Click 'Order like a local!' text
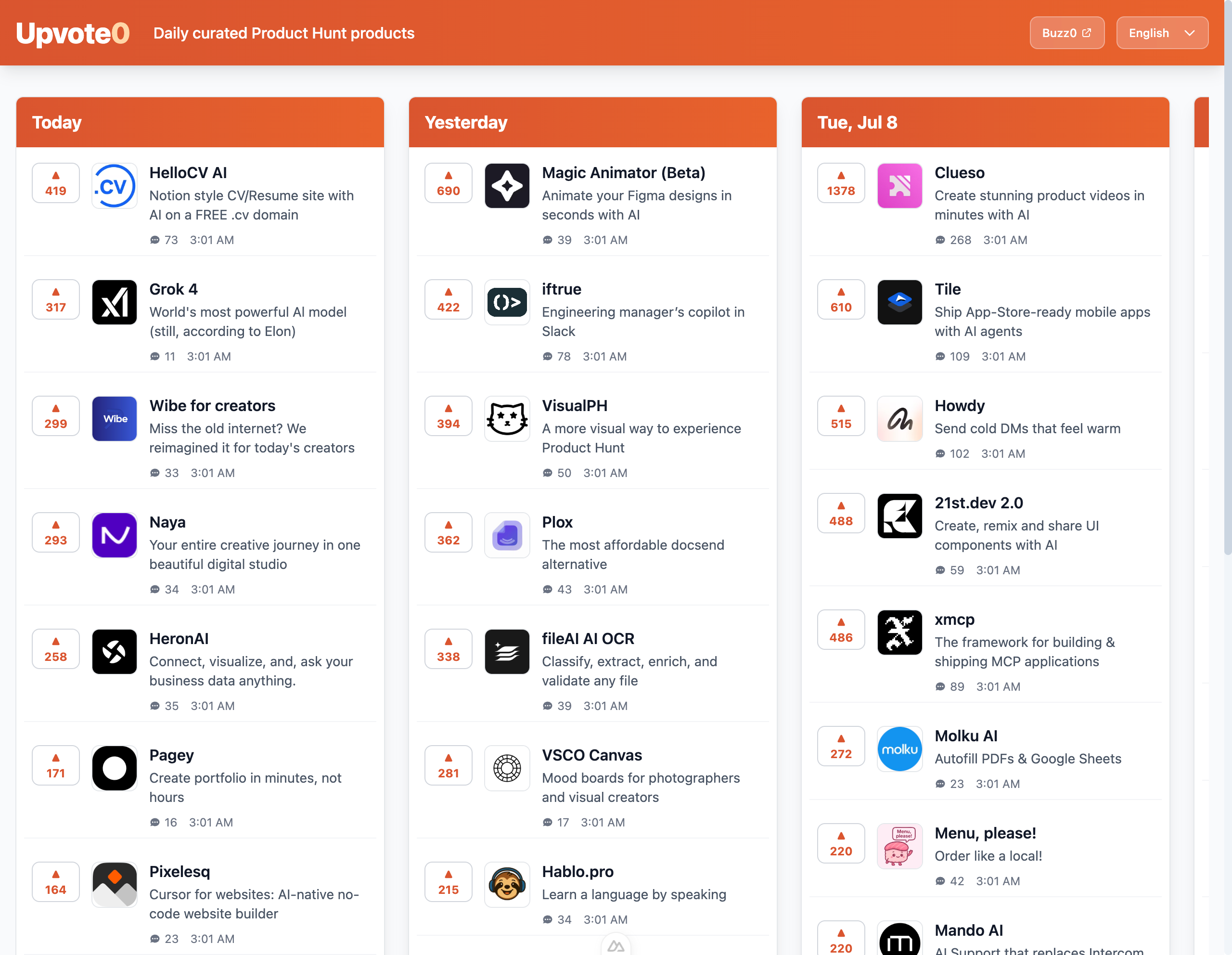 tap(988, 856)
